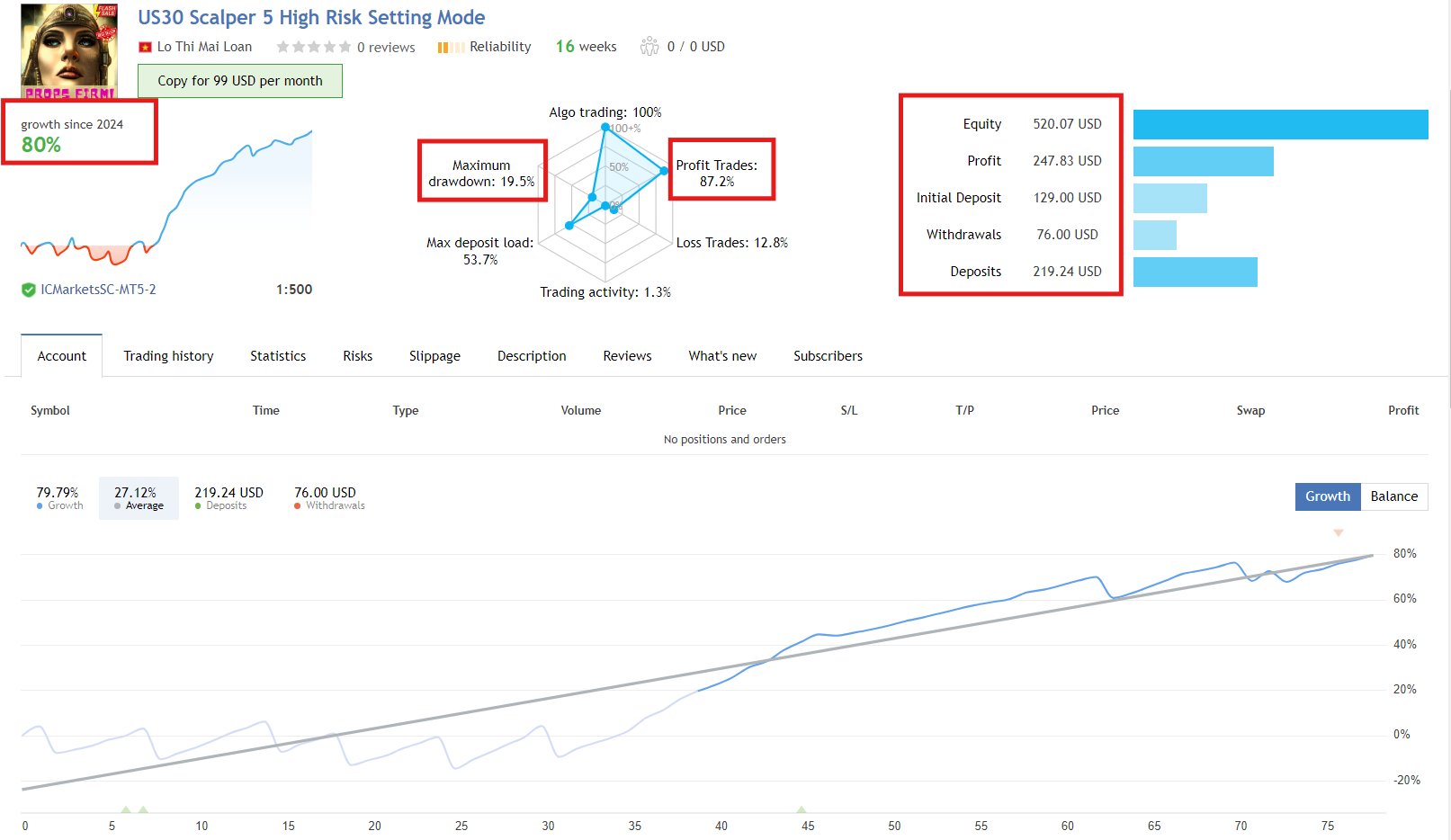Click the orange Reliability bars icon

pos(451,47)
